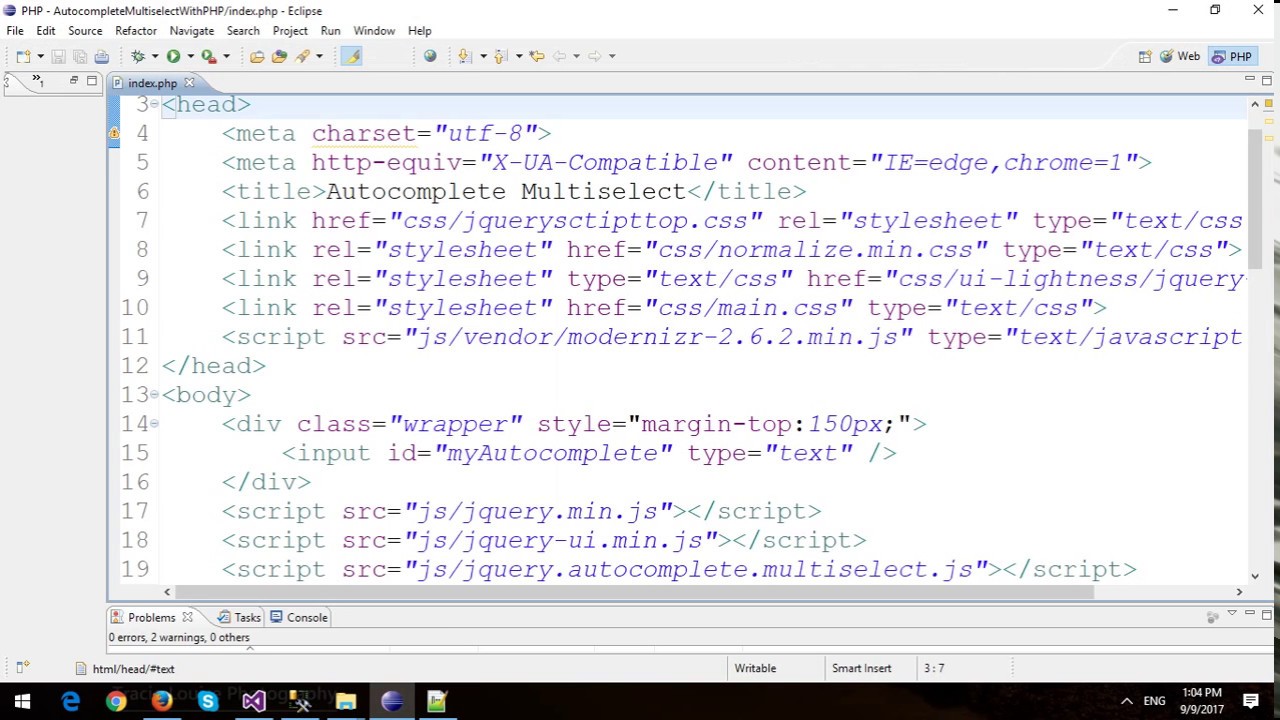This screenshot has width=1280, height=720.
Task: Click the Print toolbar icon
Action: (x=102, y=56)
